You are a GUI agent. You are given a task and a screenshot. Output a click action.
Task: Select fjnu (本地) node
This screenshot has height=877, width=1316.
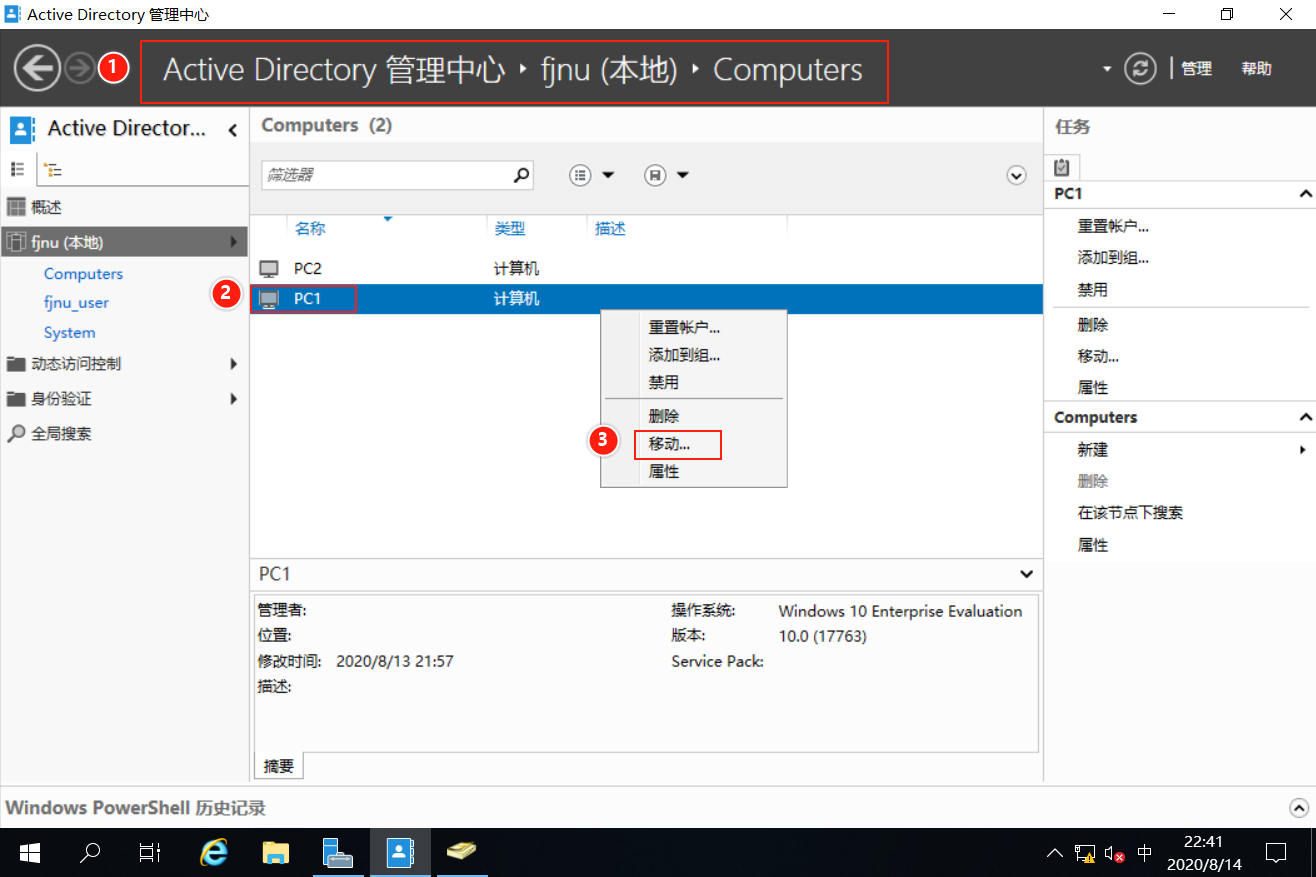pos(124,242)
